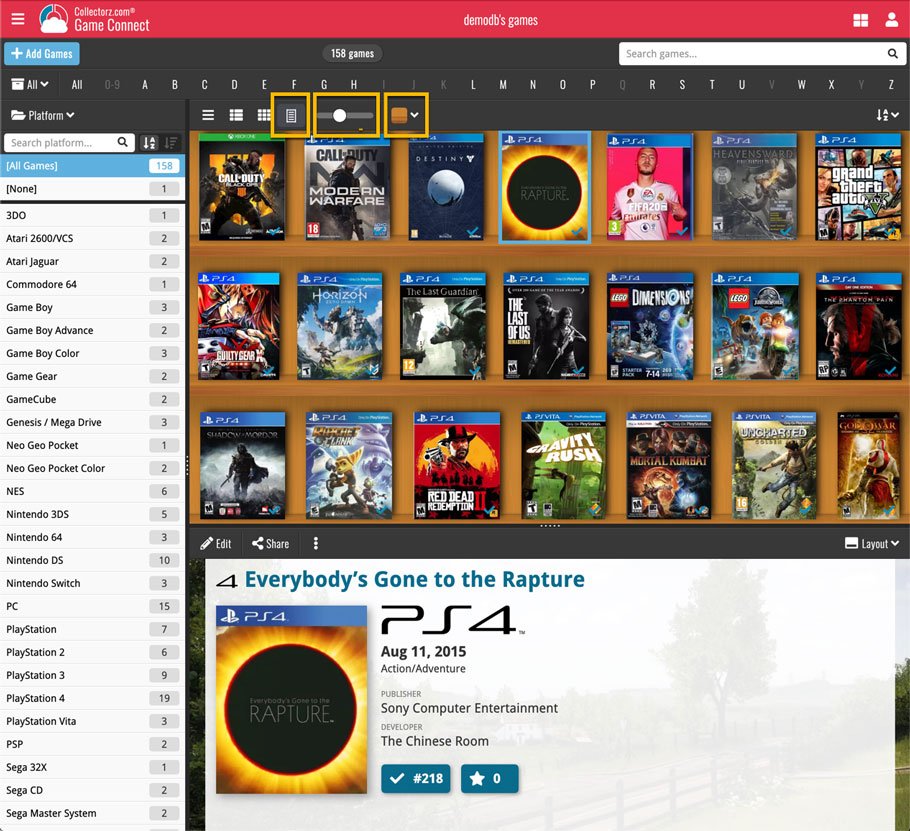
Task: Click the star rating 0 button
Action: tap(489, 779)
